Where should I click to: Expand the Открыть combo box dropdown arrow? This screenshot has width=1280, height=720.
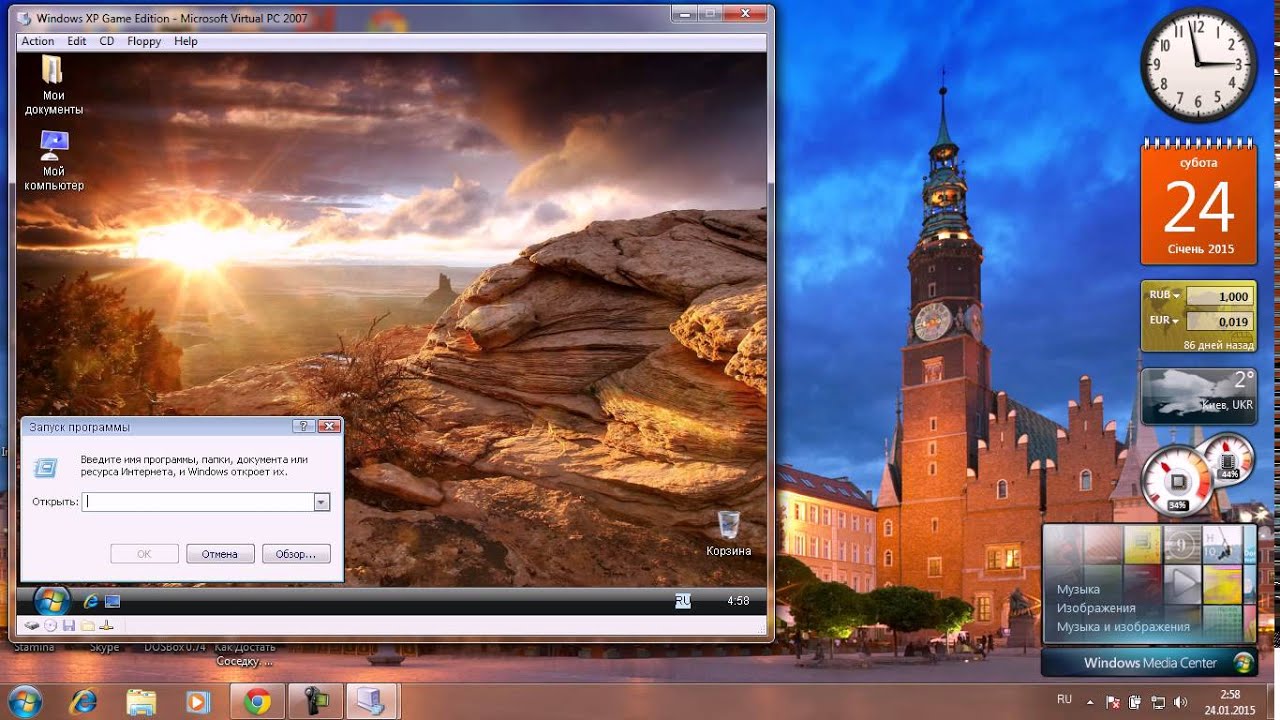point(322,502)
